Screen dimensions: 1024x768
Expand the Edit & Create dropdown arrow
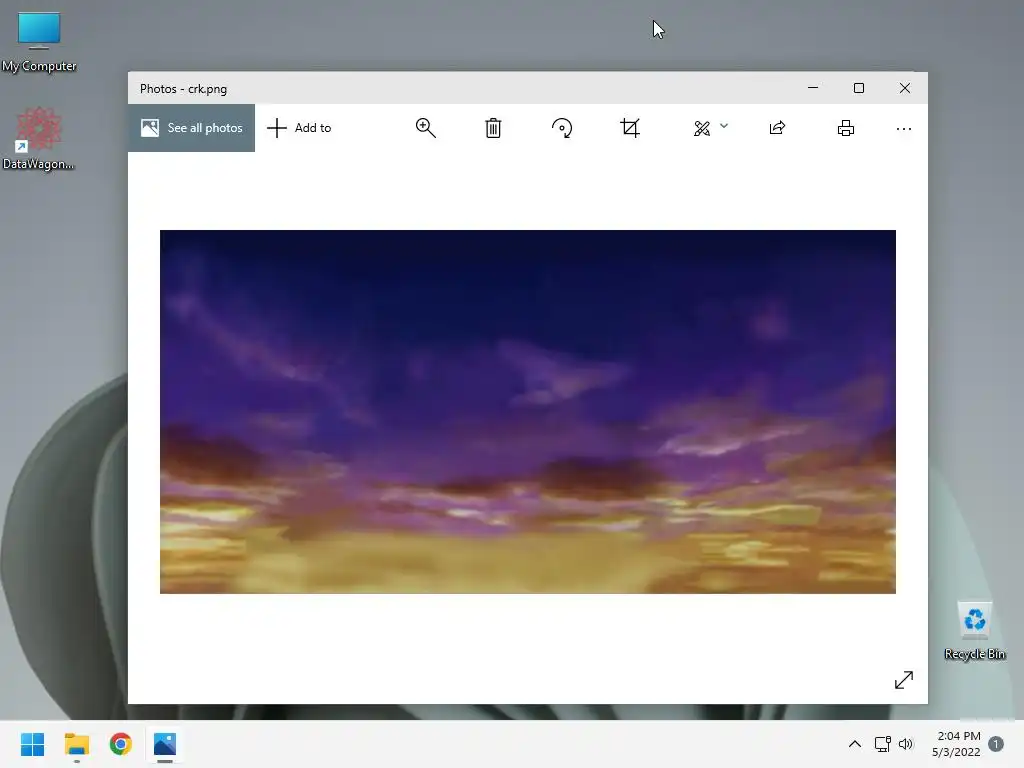724,126
